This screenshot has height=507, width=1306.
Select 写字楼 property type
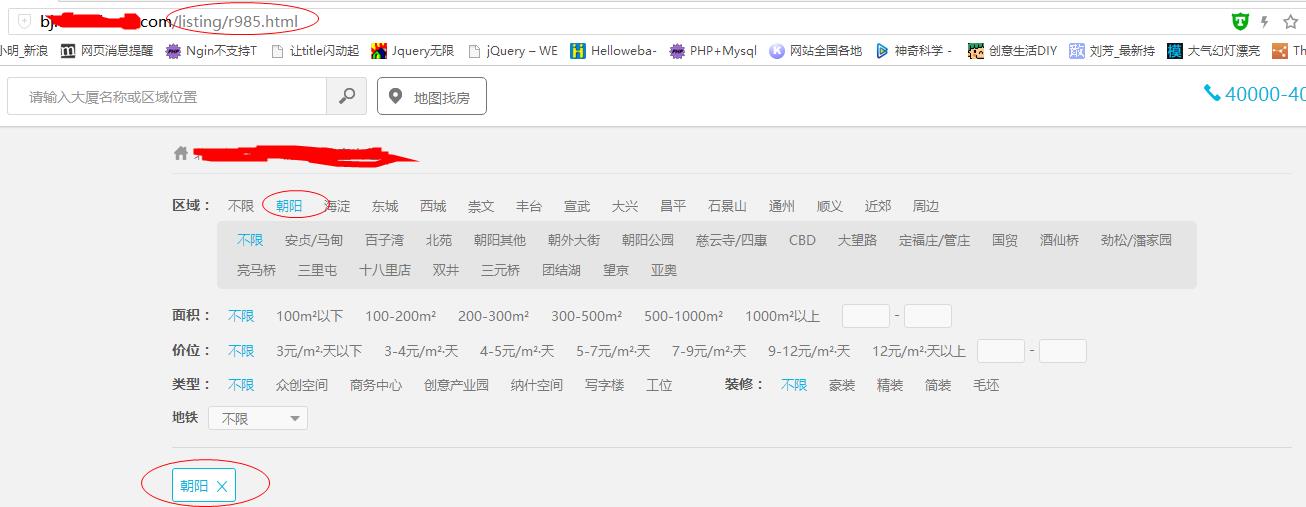coord(604,385)
